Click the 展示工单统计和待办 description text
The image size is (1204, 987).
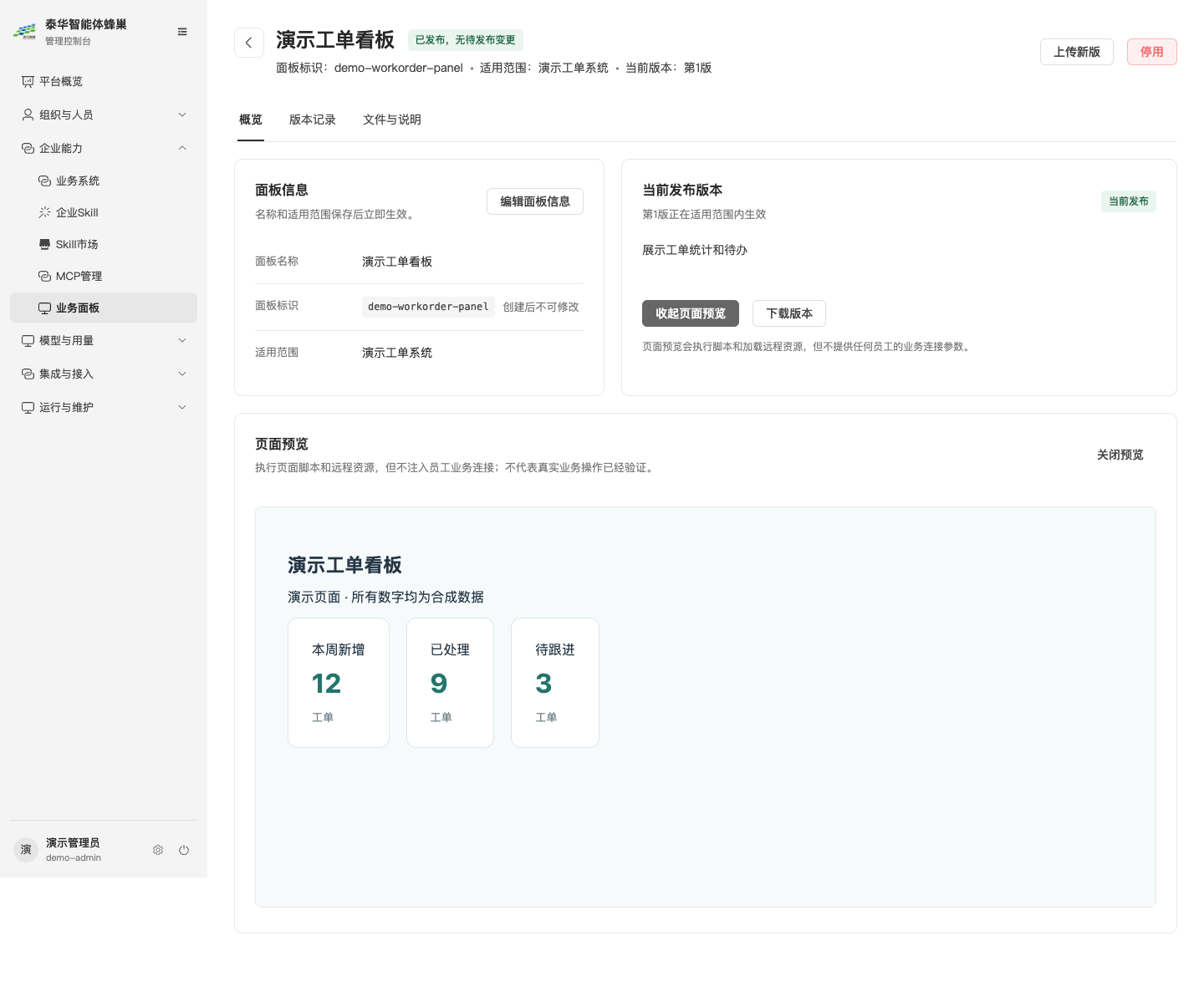(x=695, y=250)
